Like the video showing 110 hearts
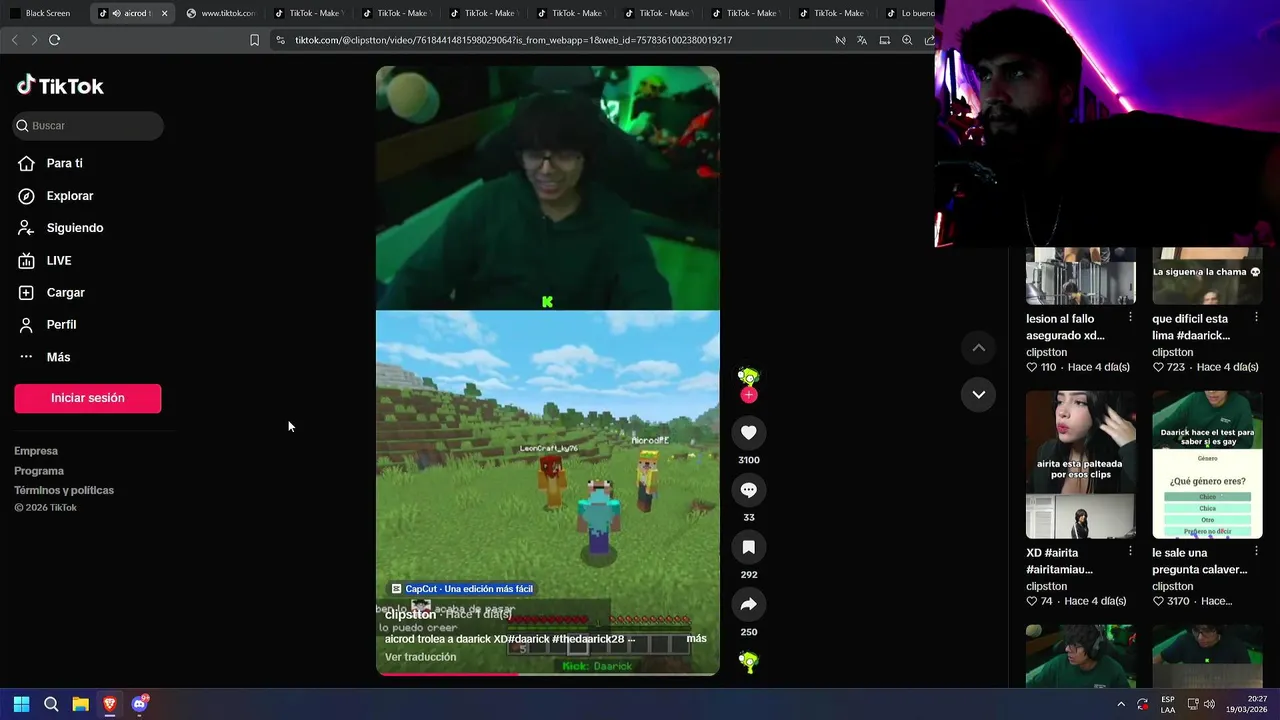This screenshot has height=720, width=1280. [x=1033, y=367]
